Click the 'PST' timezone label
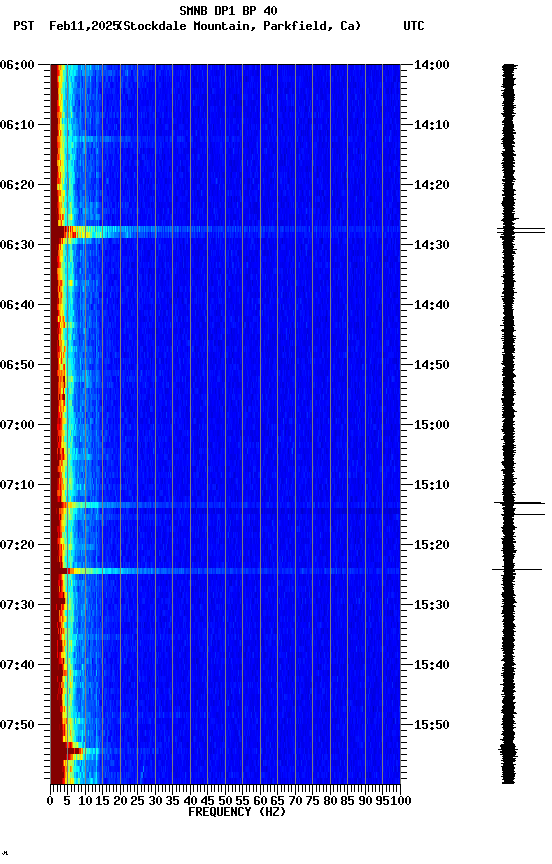Image resolution: width=552 pixels, height=864 pixels. 24,26
